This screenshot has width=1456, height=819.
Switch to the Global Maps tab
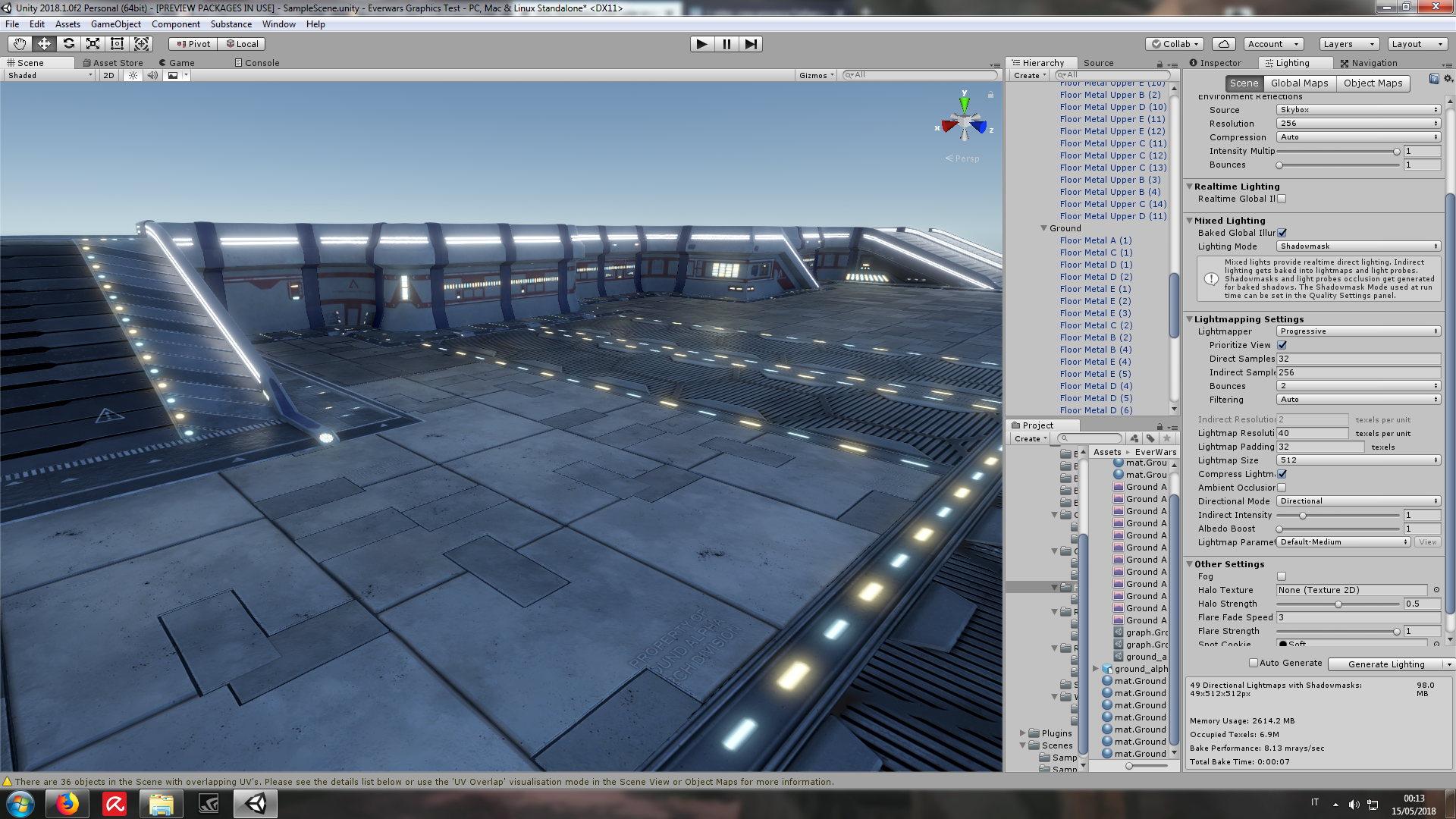1299,83
